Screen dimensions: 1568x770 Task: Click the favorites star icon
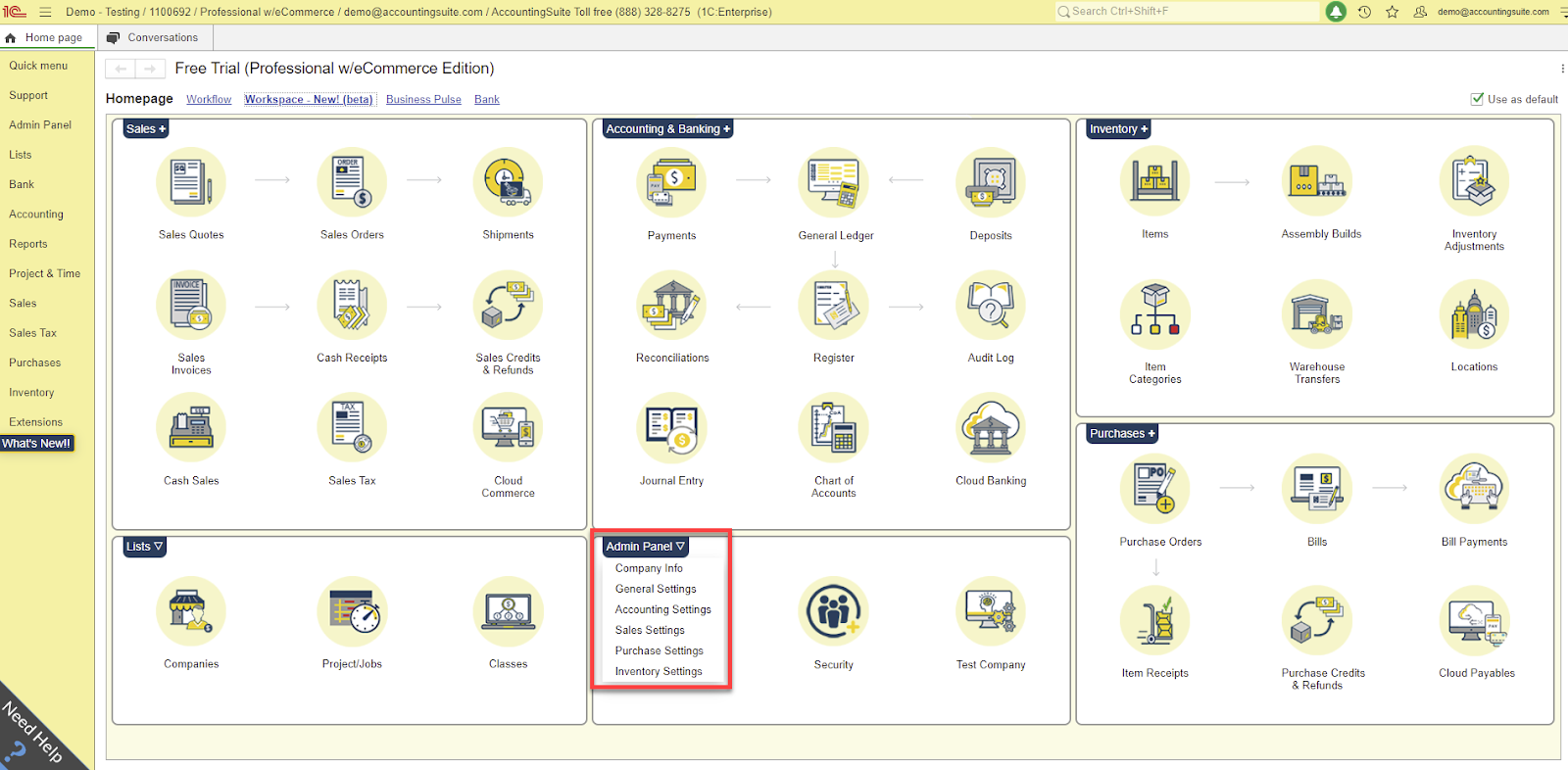coord(1393,12)
